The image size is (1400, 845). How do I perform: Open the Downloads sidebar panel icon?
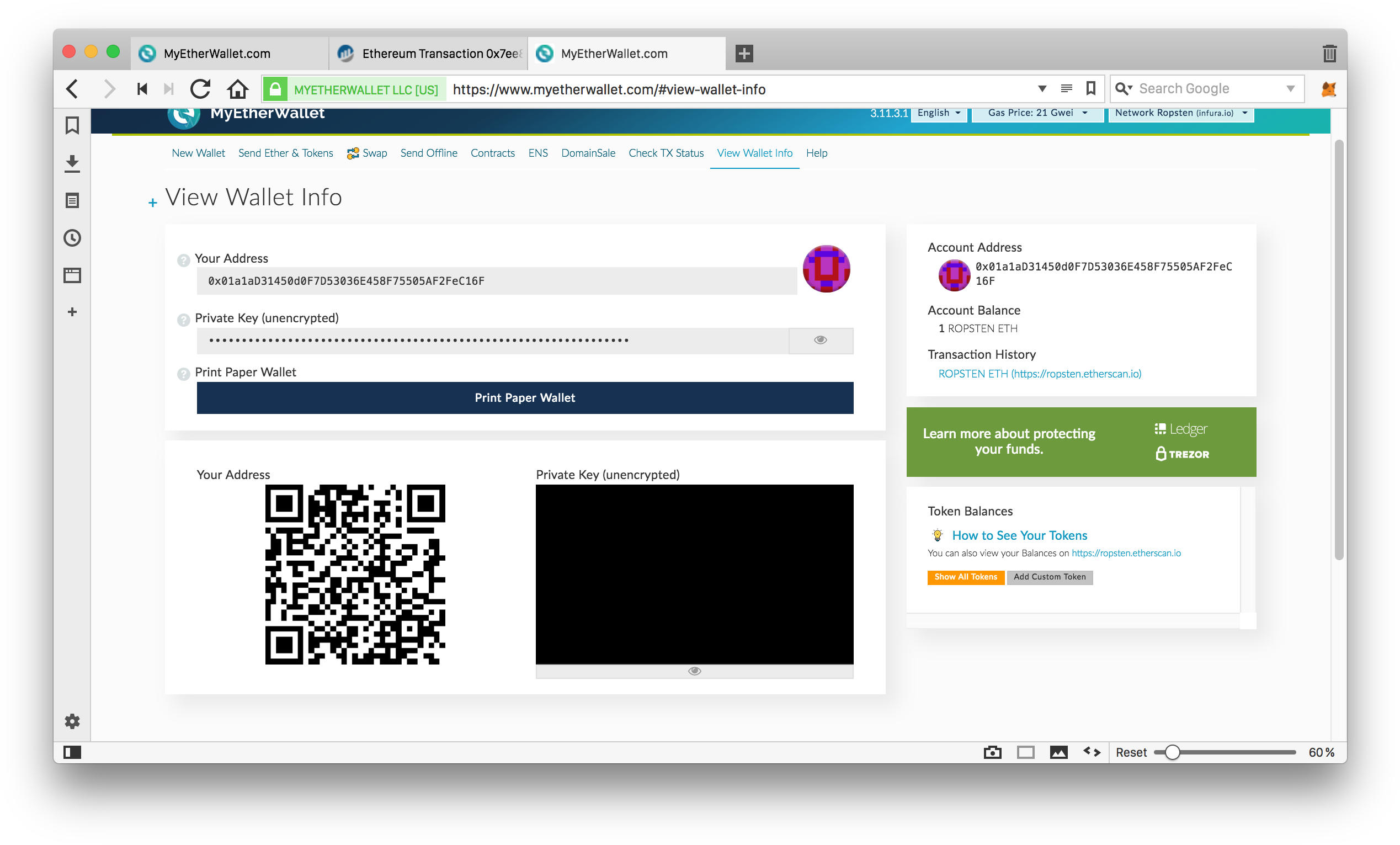click(x=72, y=163)
